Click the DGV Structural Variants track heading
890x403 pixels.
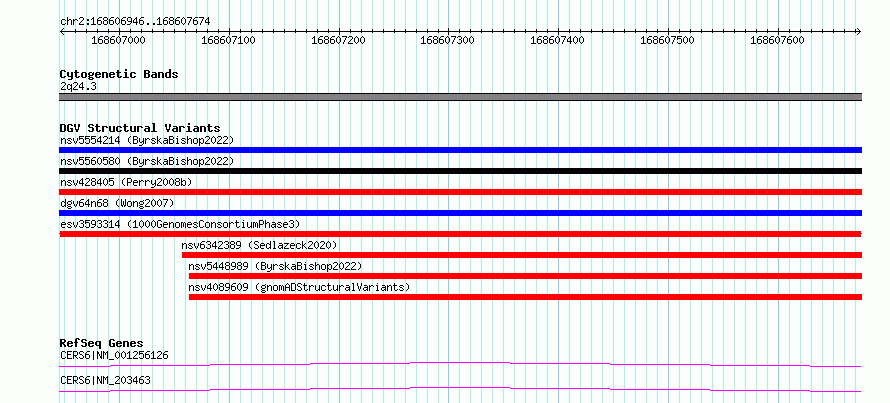140,128
